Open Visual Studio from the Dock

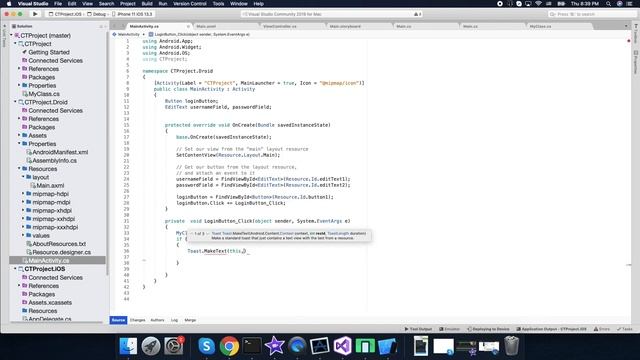pos(342,346)
